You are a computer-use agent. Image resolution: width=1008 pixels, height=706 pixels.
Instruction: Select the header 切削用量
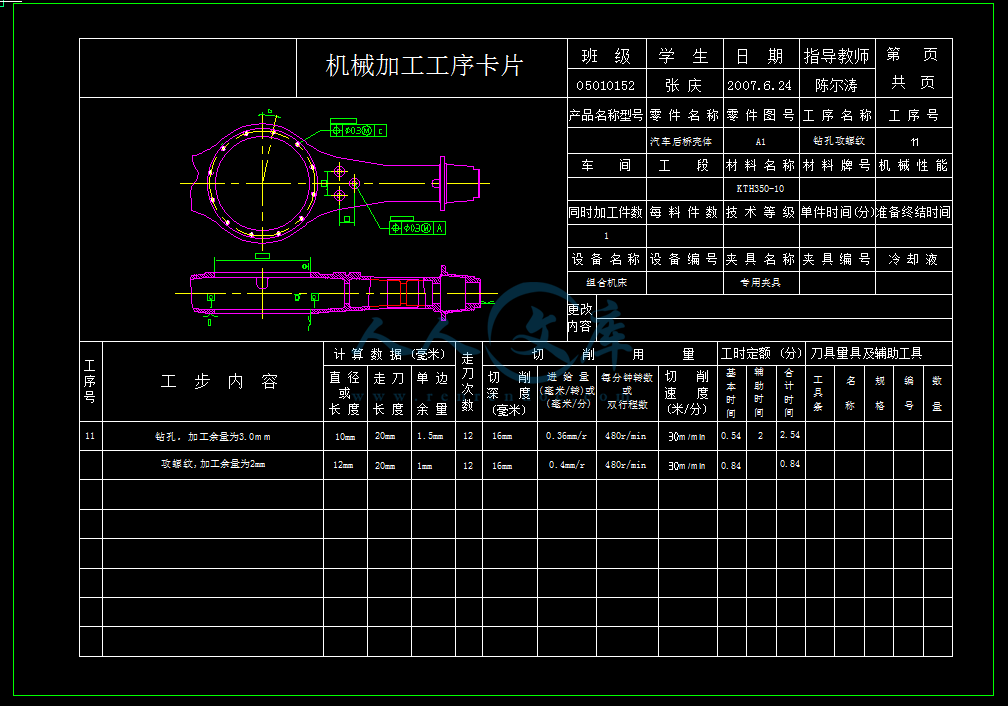pos(613,354)
